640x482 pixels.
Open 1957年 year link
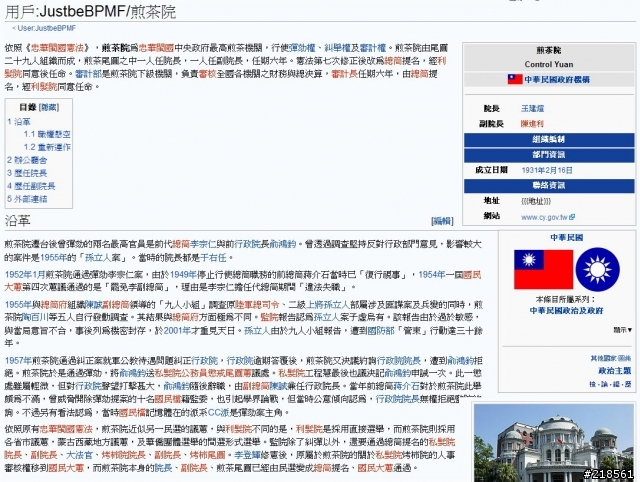pyautogui.click(x=18, y=361)
